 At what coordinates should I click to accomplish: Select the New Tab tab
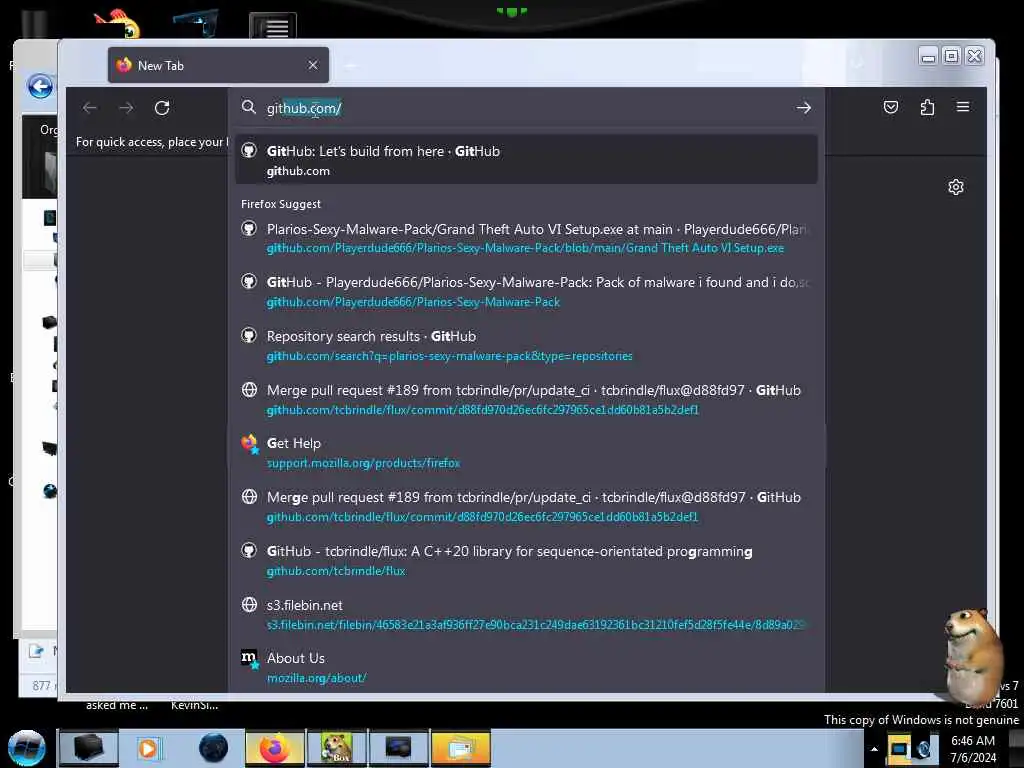pos(218,65)
